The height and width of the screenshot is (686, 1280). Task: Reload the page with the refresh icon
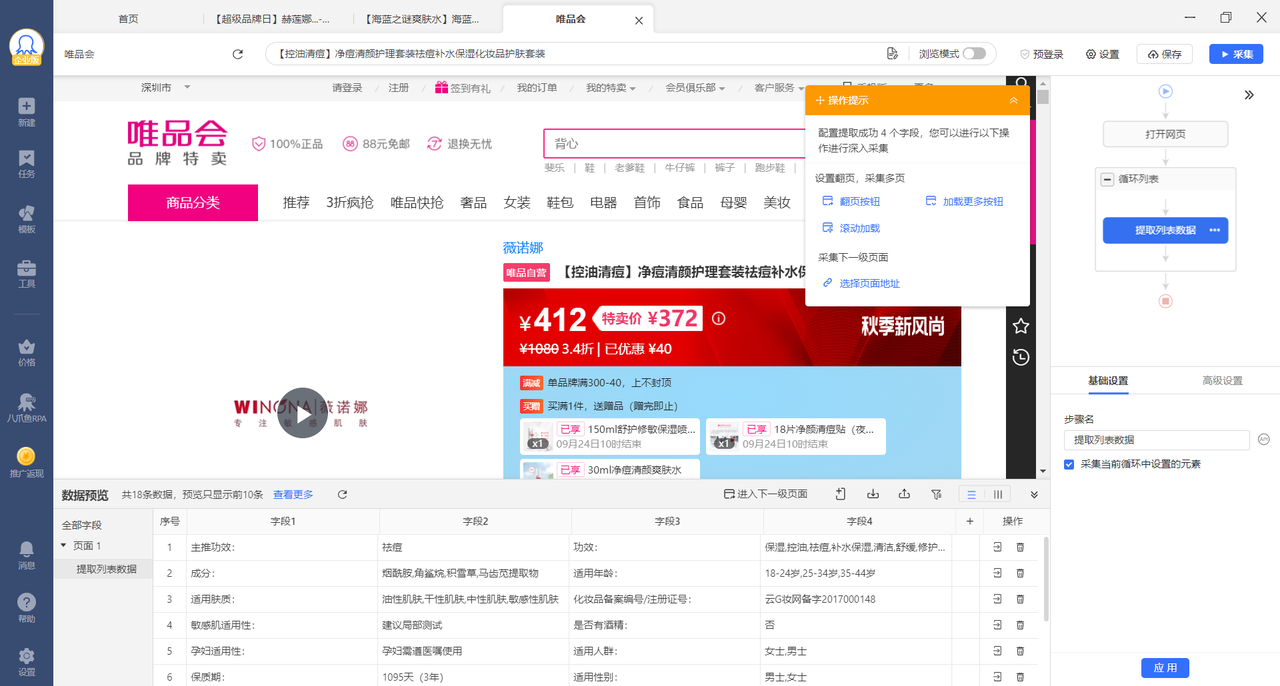[x=238, y=54]
